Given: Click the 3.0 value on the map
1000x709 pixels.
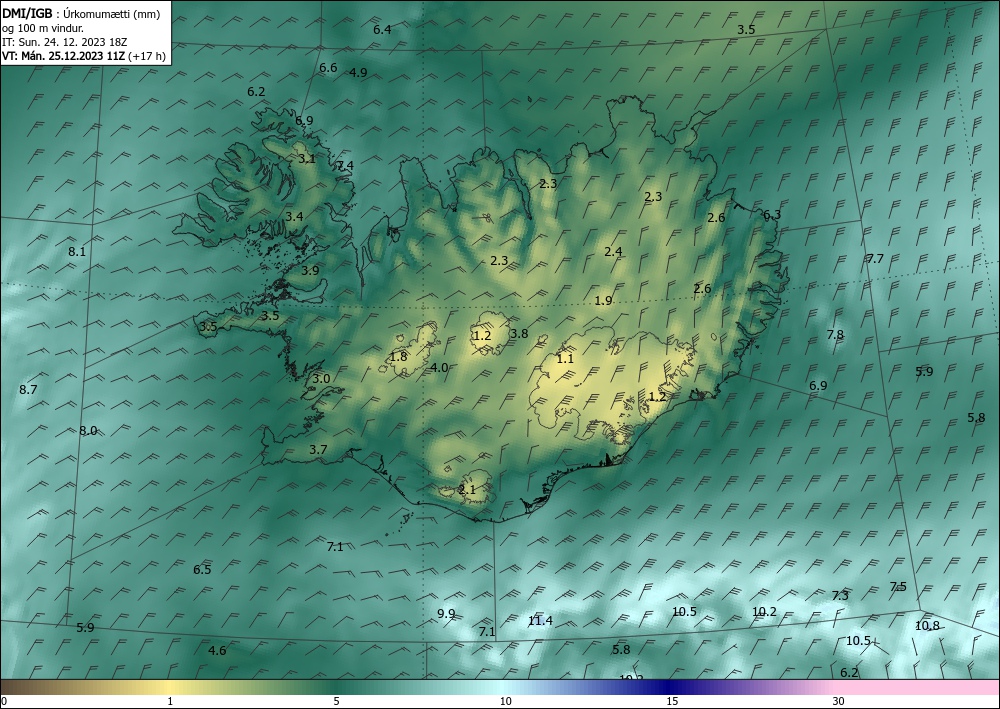Looking at the screenshot, I should [x=321, y=379].
